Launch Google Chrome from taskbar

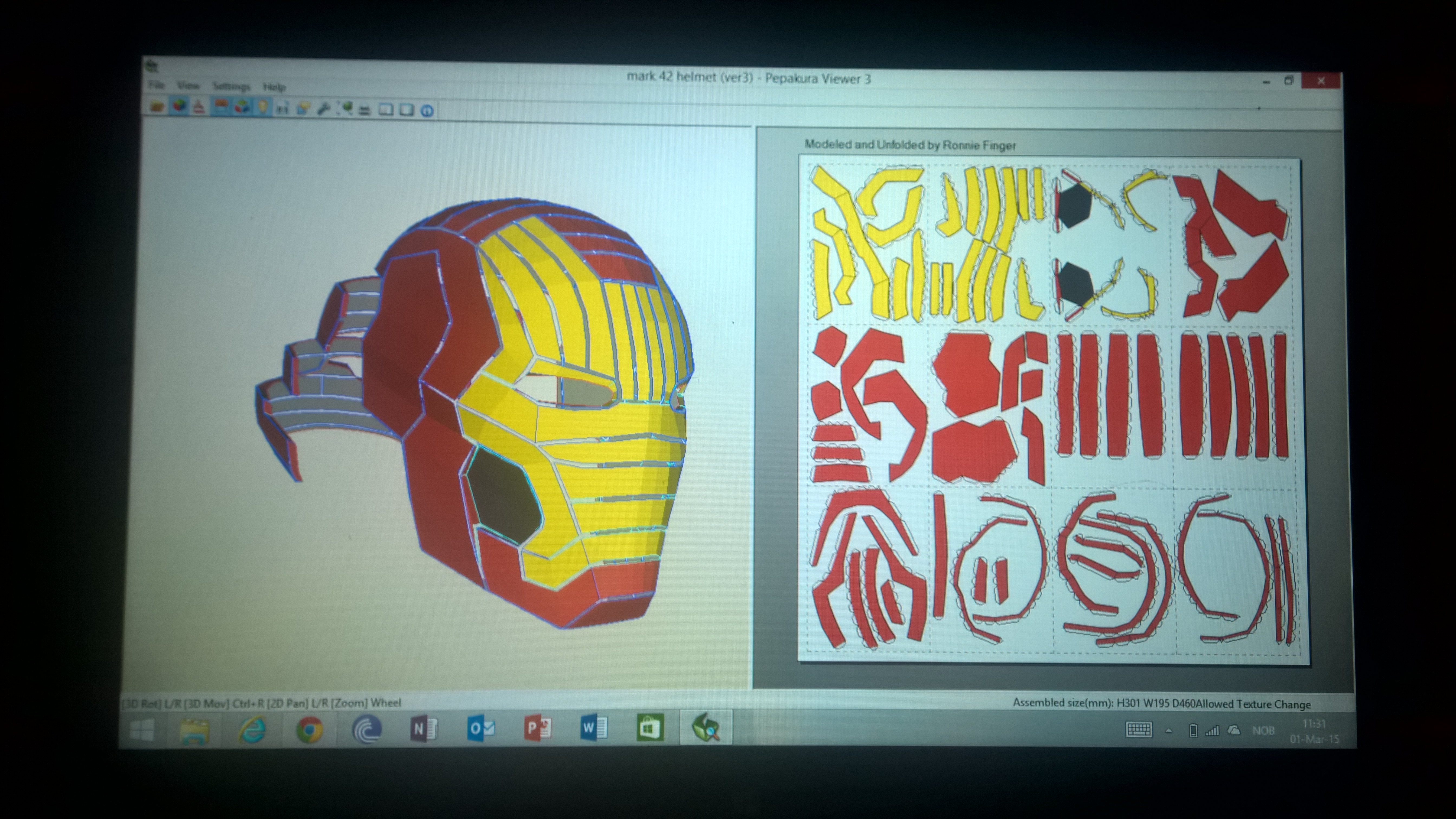pos(309,730)
